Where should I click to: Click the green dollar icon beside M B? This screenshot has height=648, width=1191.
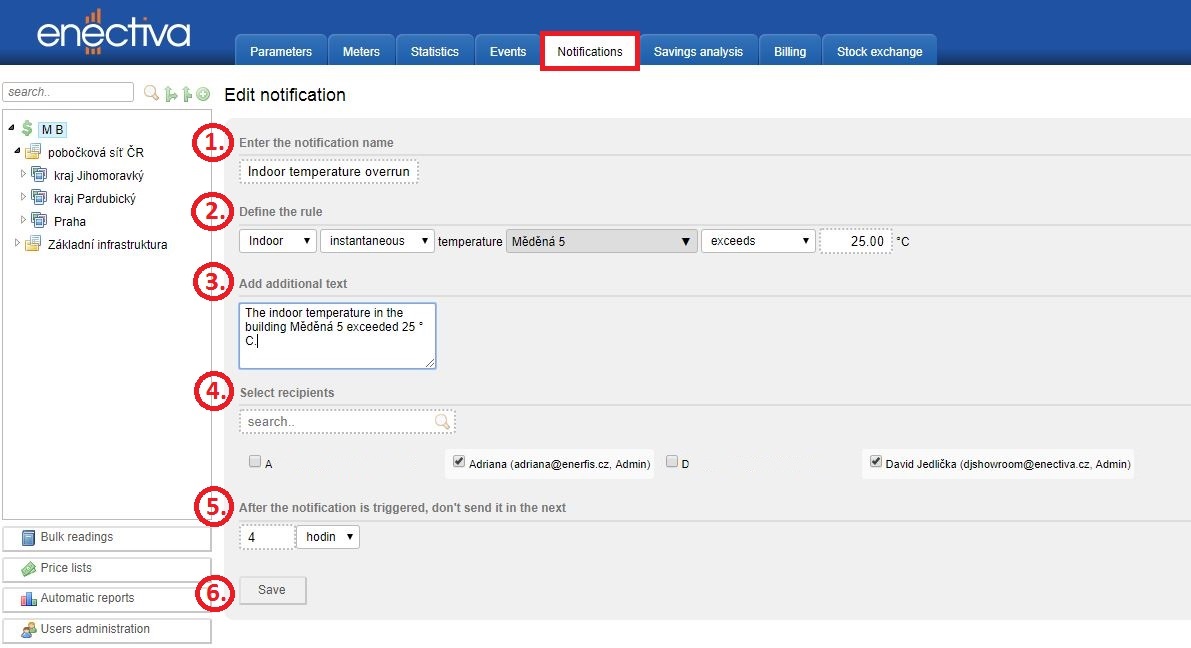pyautogui.click(x=27, y=128)
